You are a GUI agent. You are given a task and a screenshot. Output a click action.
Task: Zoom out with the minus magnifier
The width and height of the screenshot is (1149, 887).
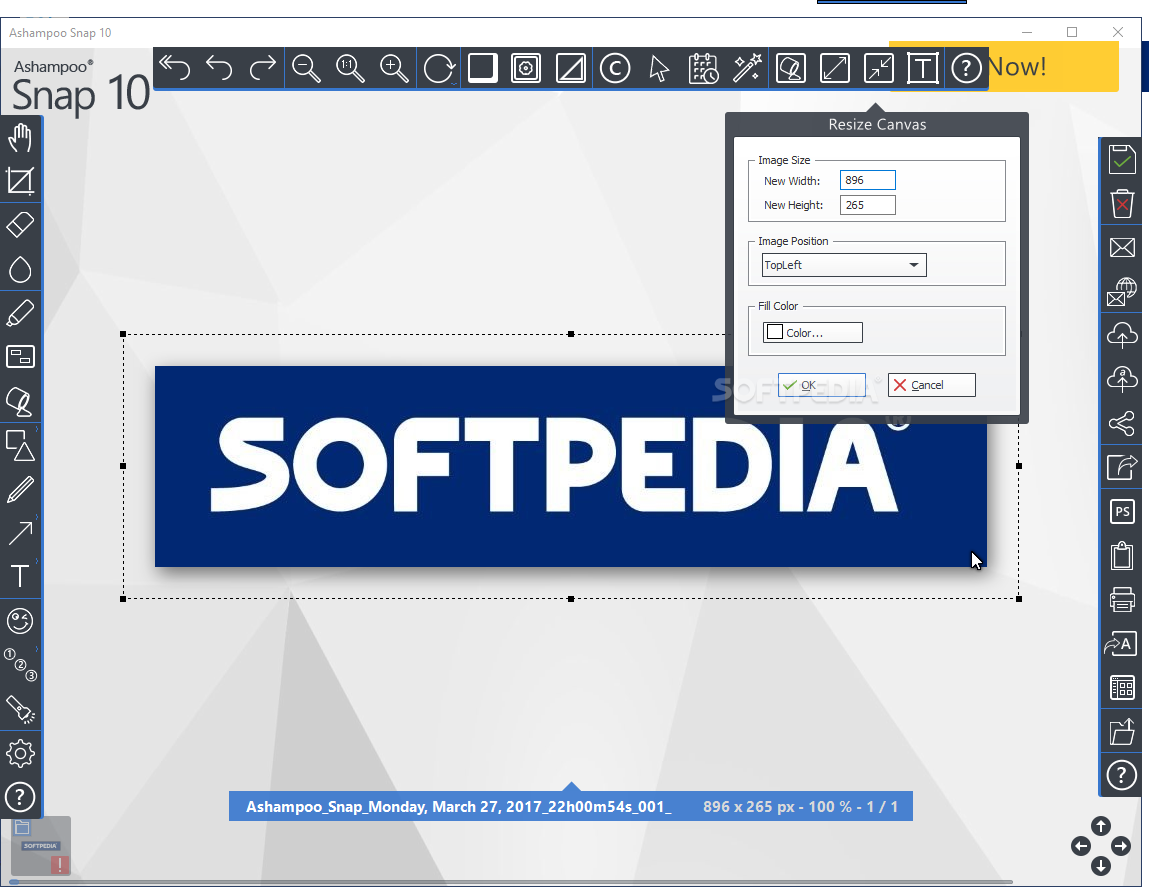[306, 68]
